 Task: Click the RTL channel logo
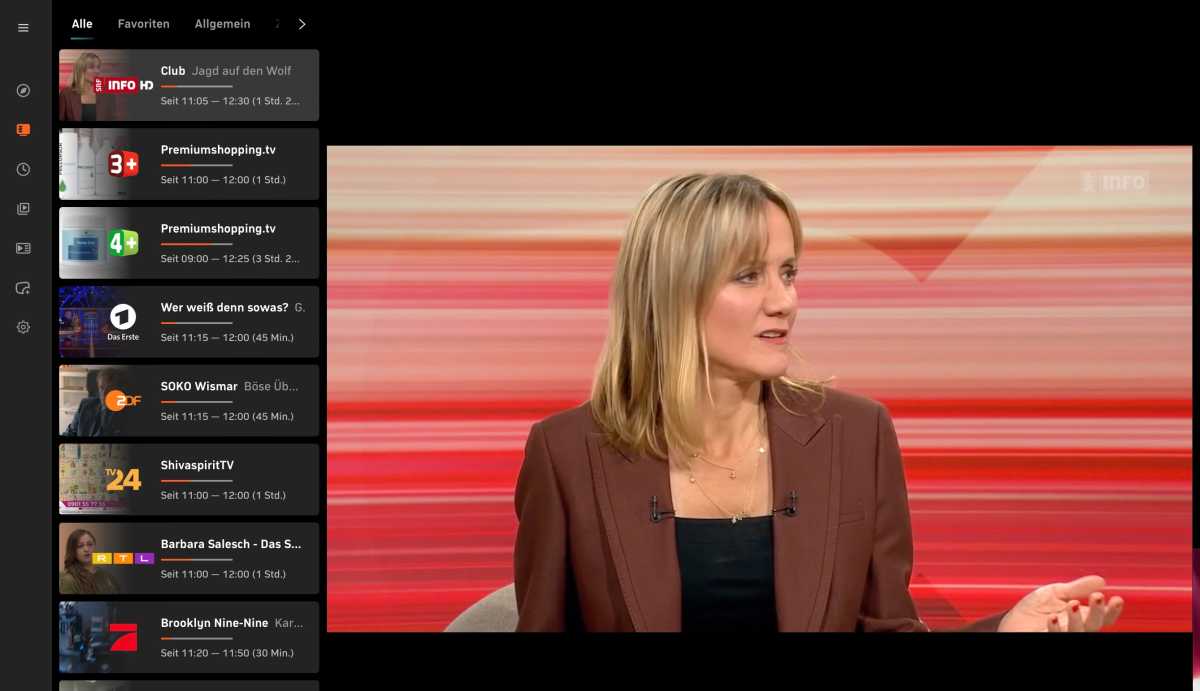pyautogui.click(x=123, y=558)
